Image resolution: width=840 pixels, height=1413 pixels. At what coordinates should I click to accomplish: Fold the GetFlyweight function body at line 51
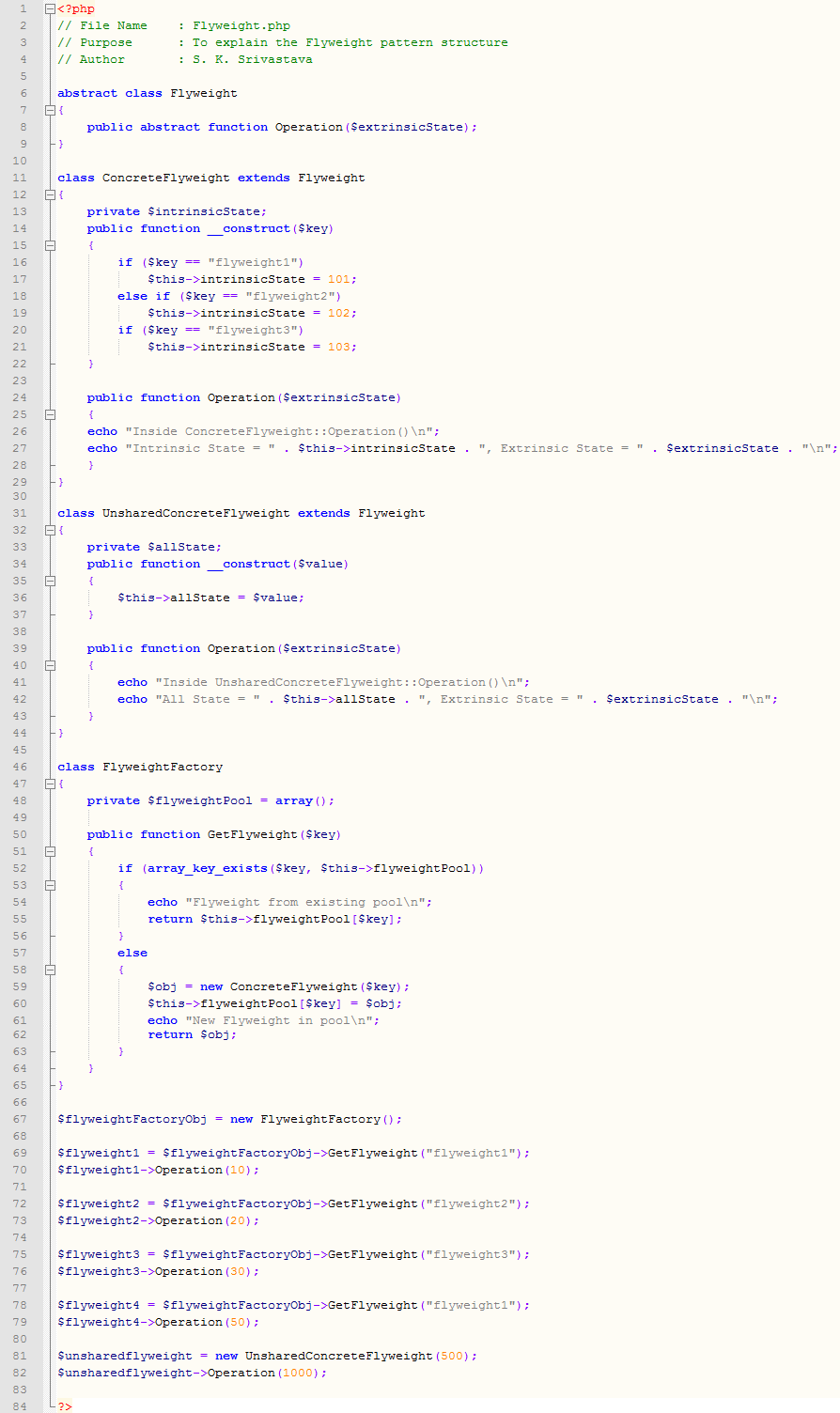click(50, 851)
